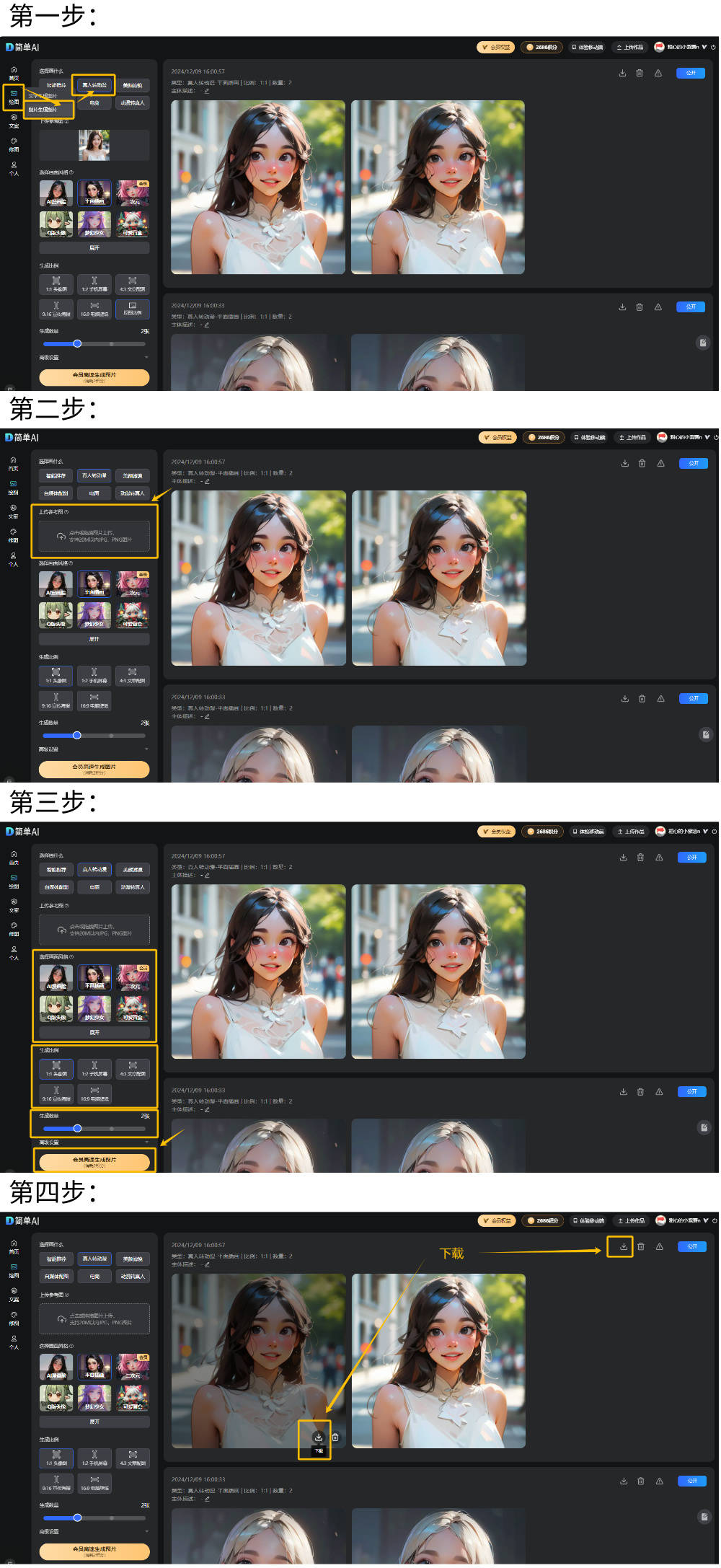This screenshot has height=1568, width=721.
Task: Click the warning report icon in step three's top result
Action: 659,858
